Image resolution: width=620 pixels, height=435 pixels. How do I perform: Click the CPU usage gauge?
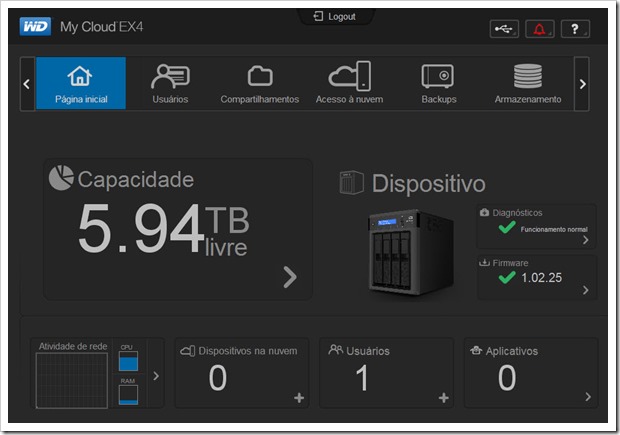pos(129,361)
